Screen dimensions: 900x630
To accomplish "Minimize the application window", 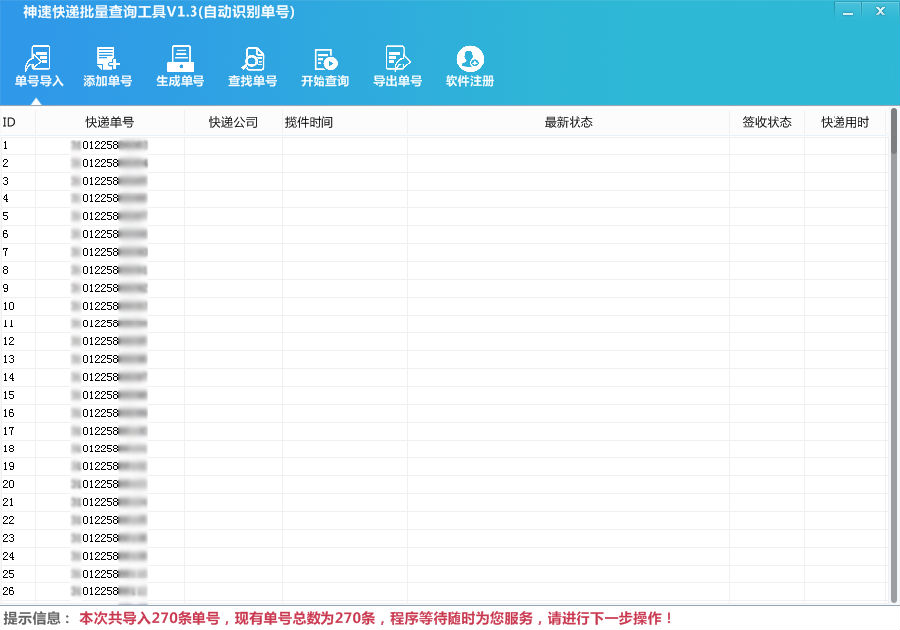I will click(848, 11).
